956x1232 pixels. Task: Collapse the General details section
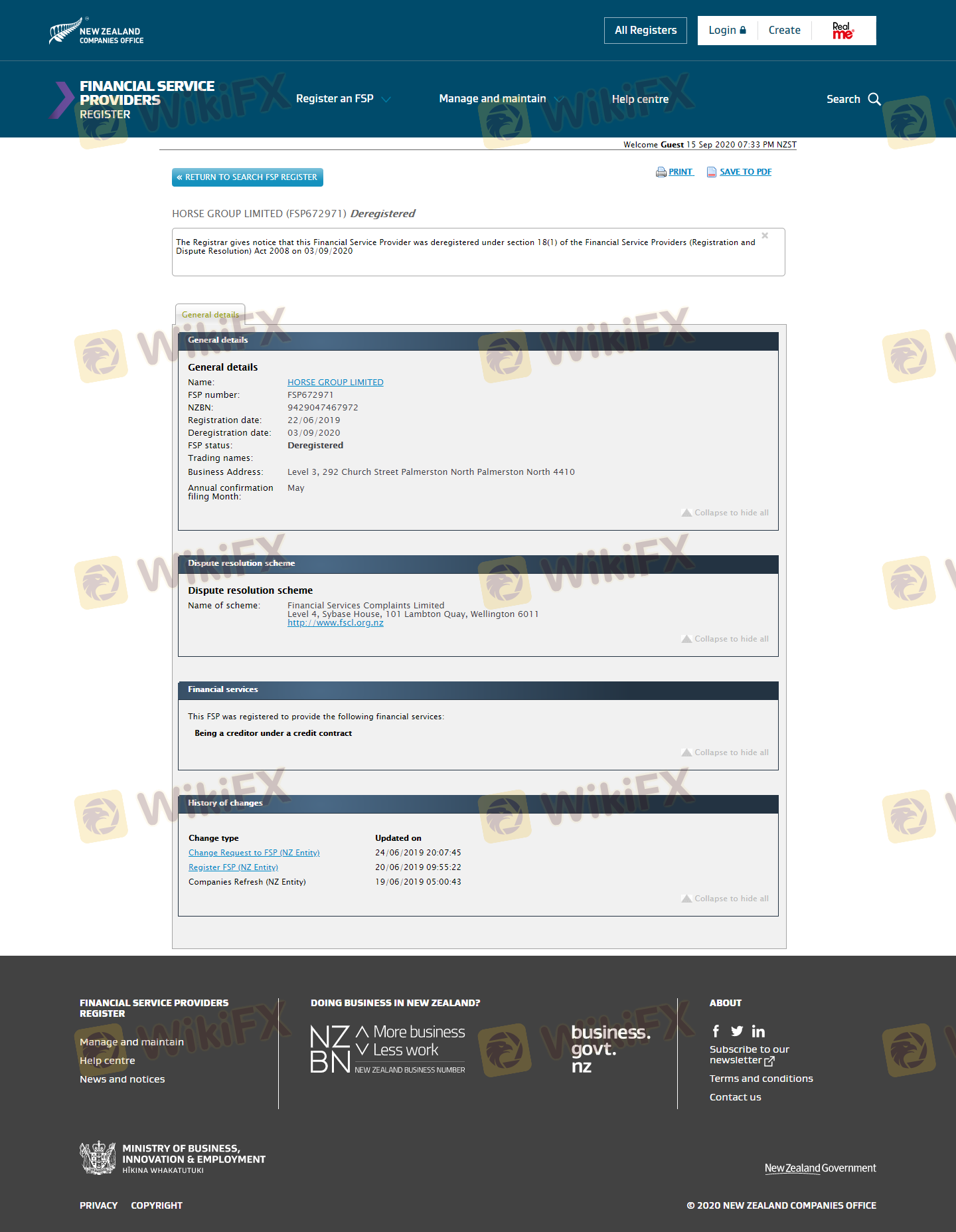click(x=725, y=513)
